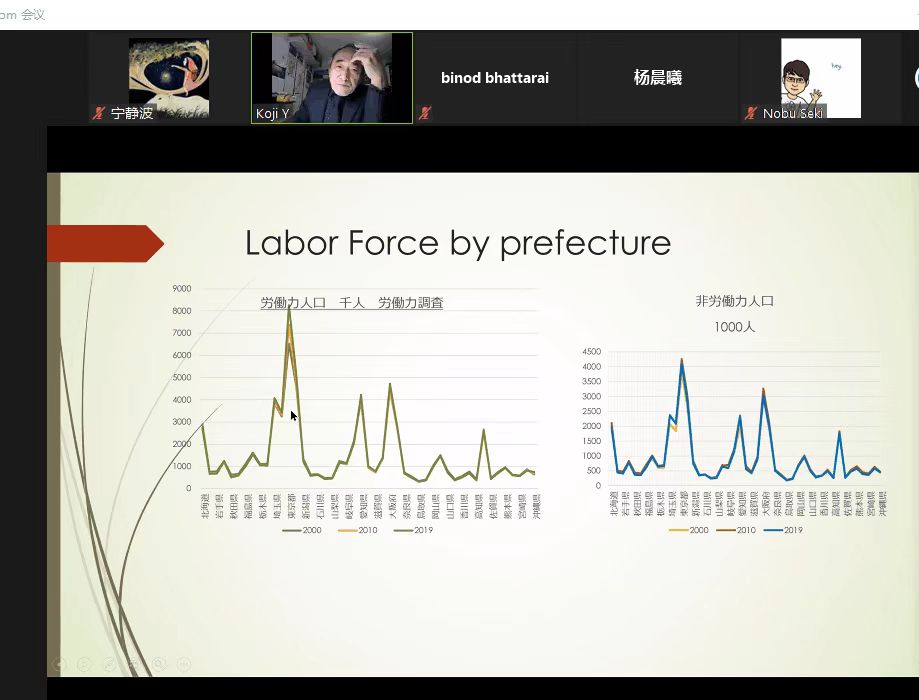Open the see all slides grid icon
The width and height of the screenshot is (919, 700).
coord(134,664)
